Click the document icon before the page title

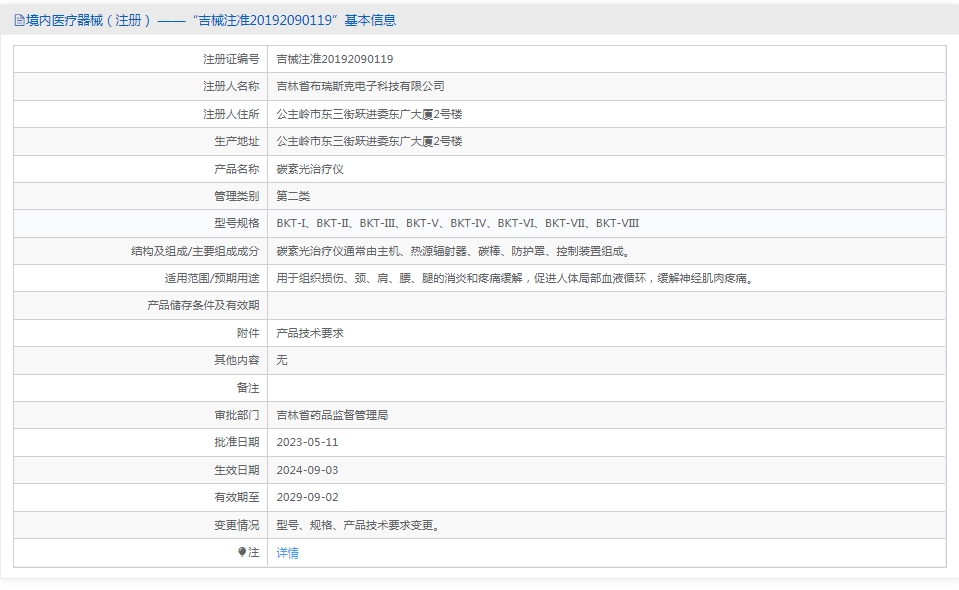pyautogui.click(x=20, y=21)
